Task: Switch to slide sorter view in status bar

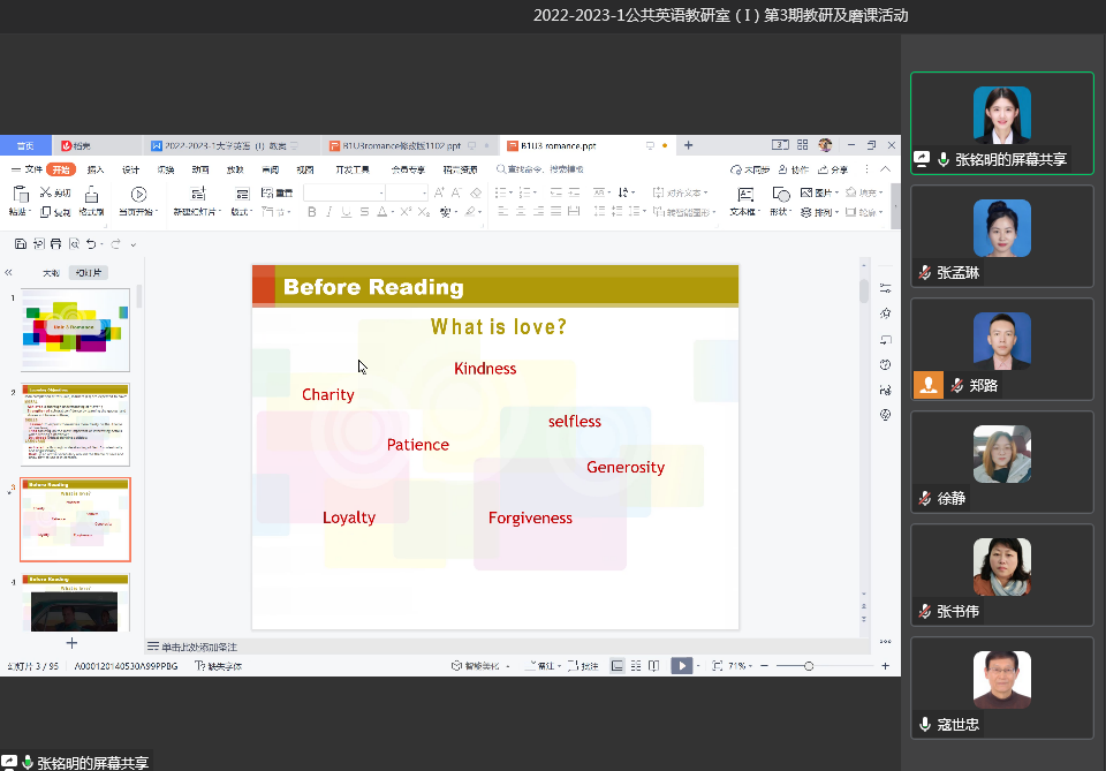Action: [636, 666]
